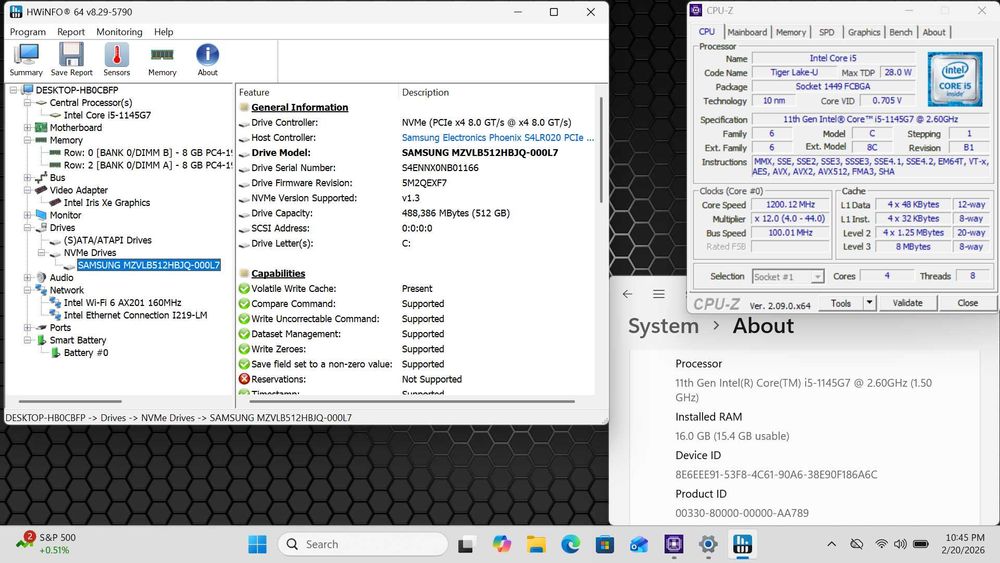
Task: Click the back arrow in Settings window
Action: [628, 294]
